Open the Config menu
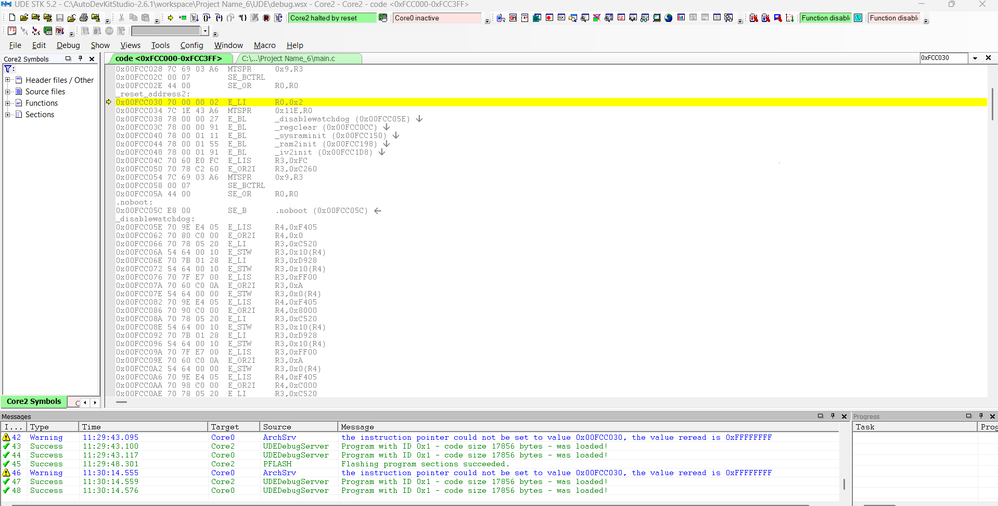Screen dimensions: 998x506 point(192,45)
